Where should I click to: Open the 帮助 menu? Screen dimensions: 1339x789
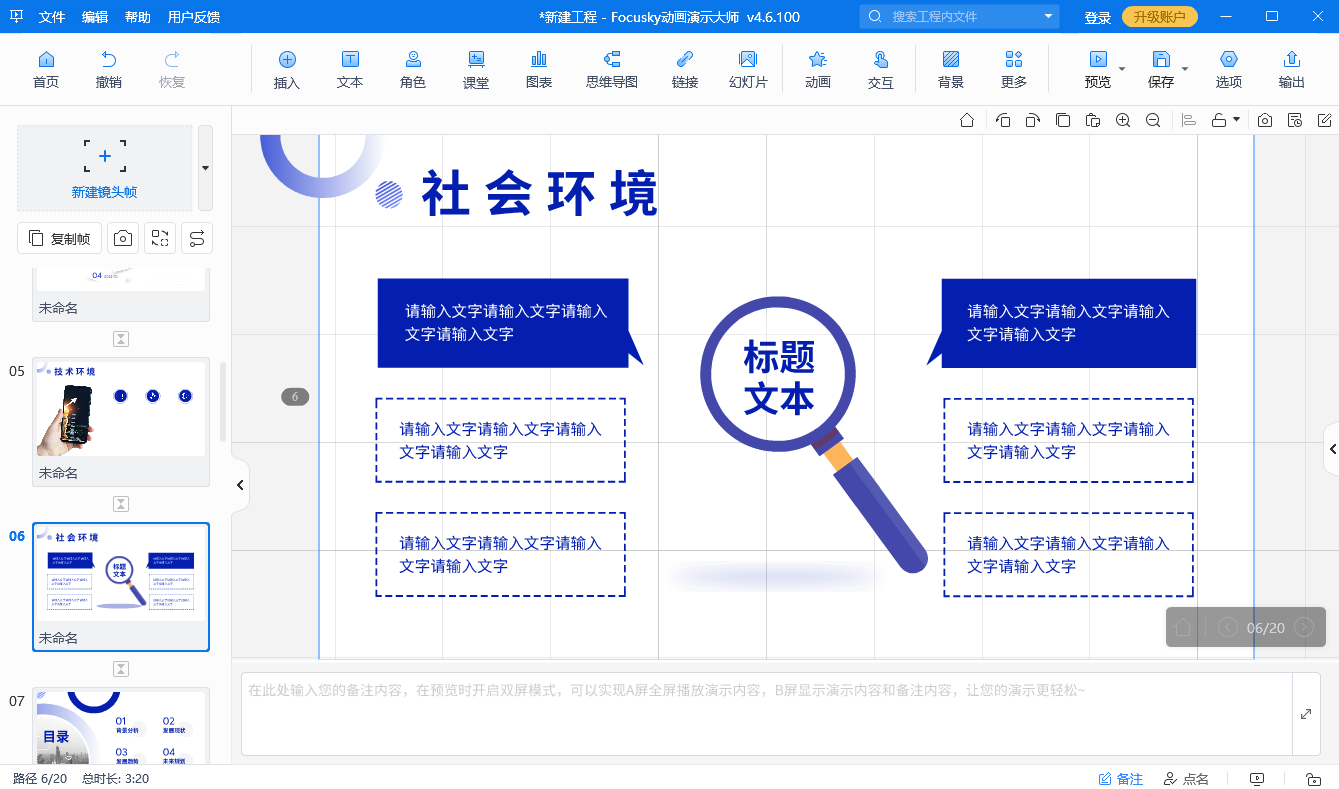point(138,17)
